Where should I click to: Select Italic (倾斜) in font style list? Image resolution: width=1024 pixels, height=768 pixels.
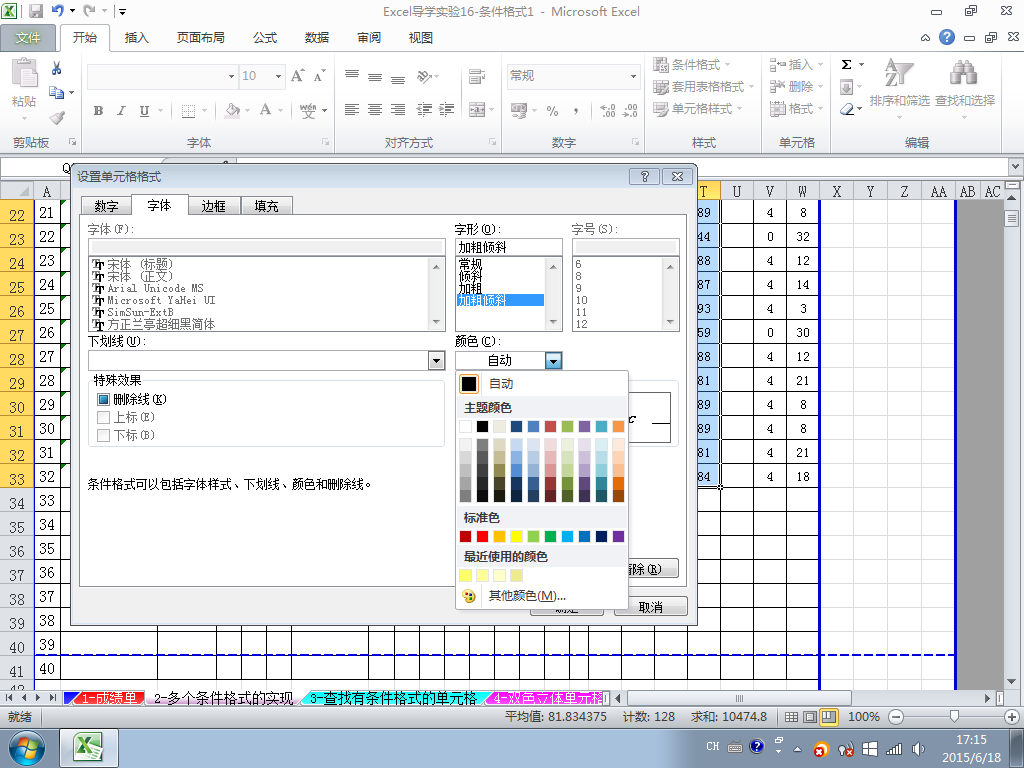tap(470, 276)
